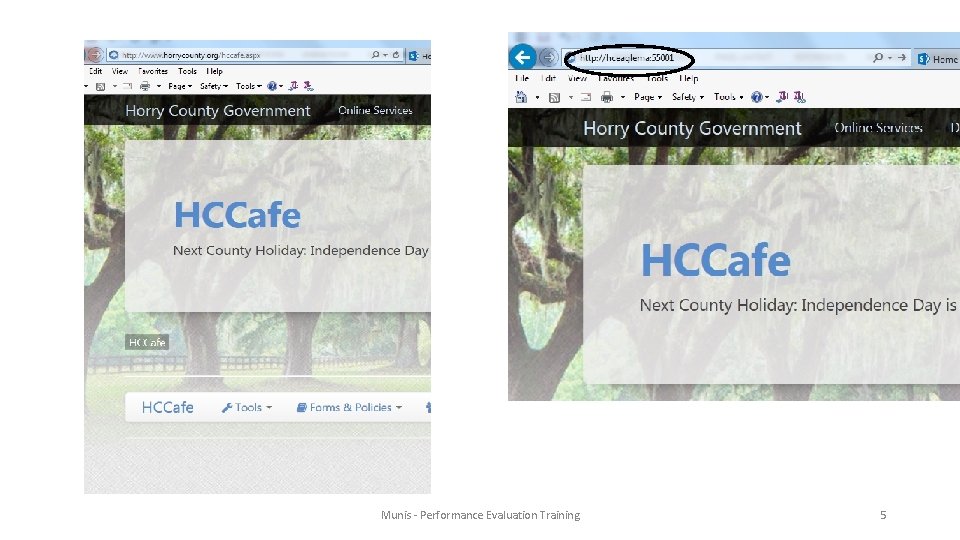This screenshot has width=960, height=540.
Task: Click Print icon in hceaqlema:55001 window toolbar
Action: (607, 97)
